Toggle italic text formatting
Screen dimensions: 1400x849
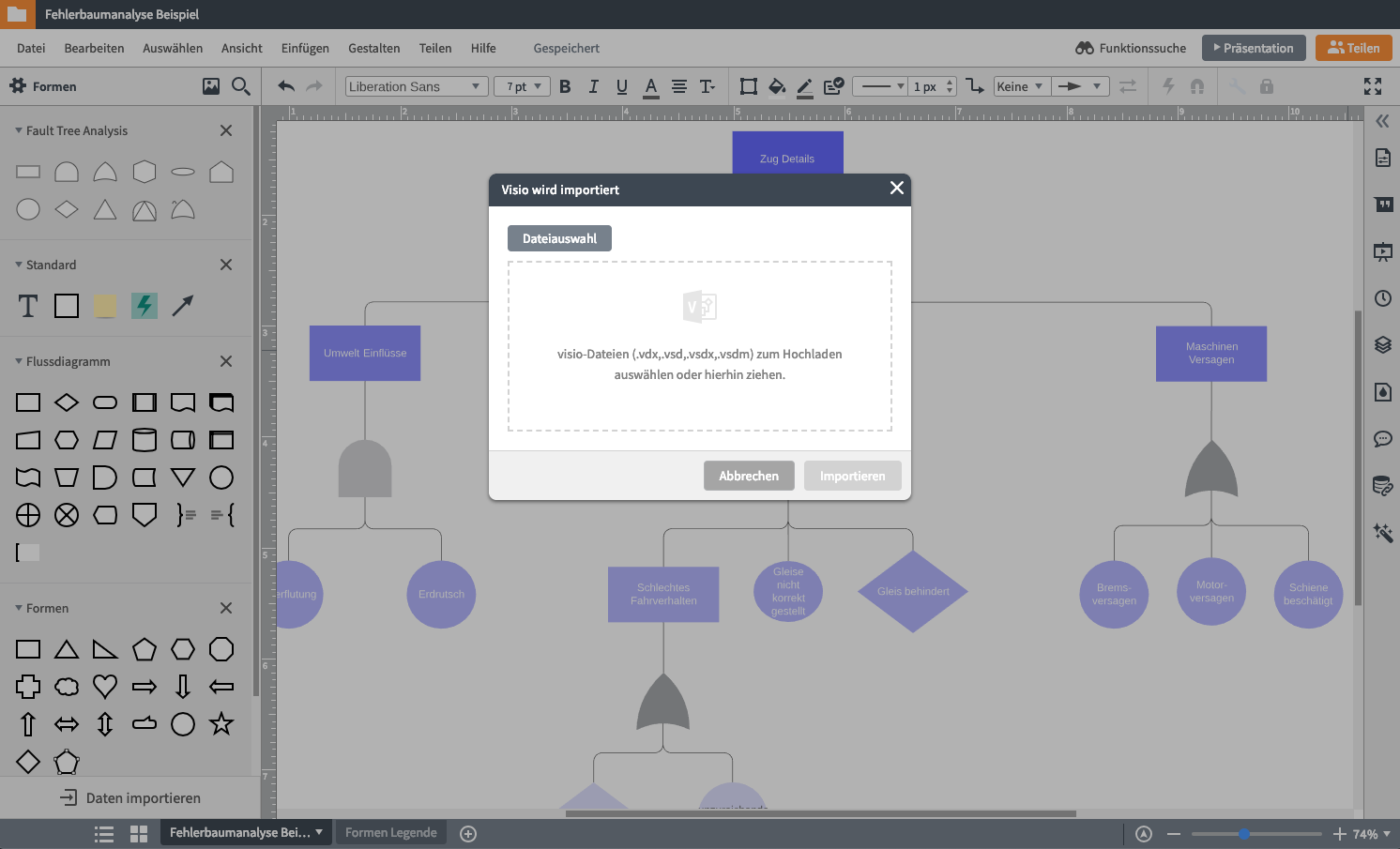click(593, 86)
